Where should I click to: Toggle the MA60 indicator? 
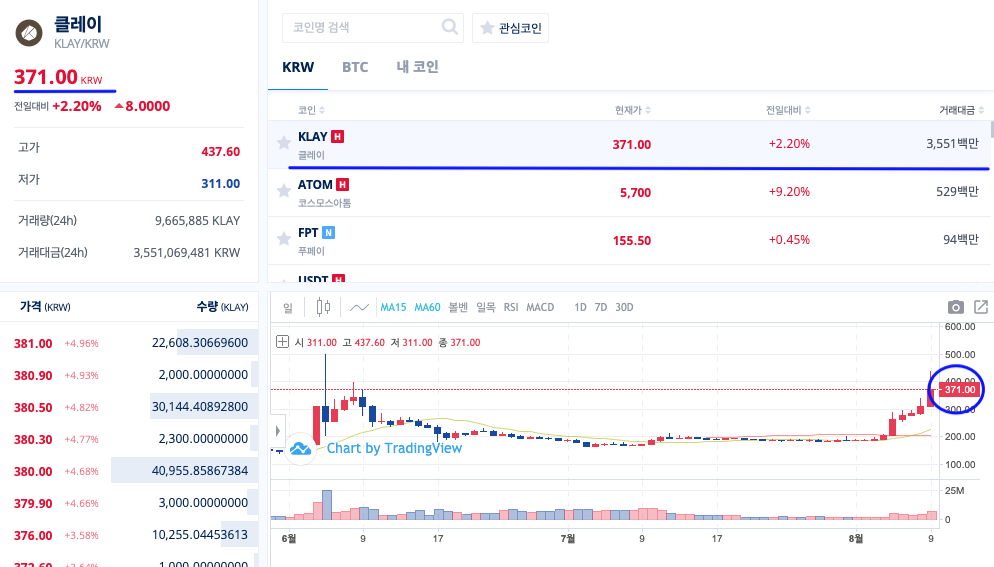pyautogui.click(x=427, y=307)
